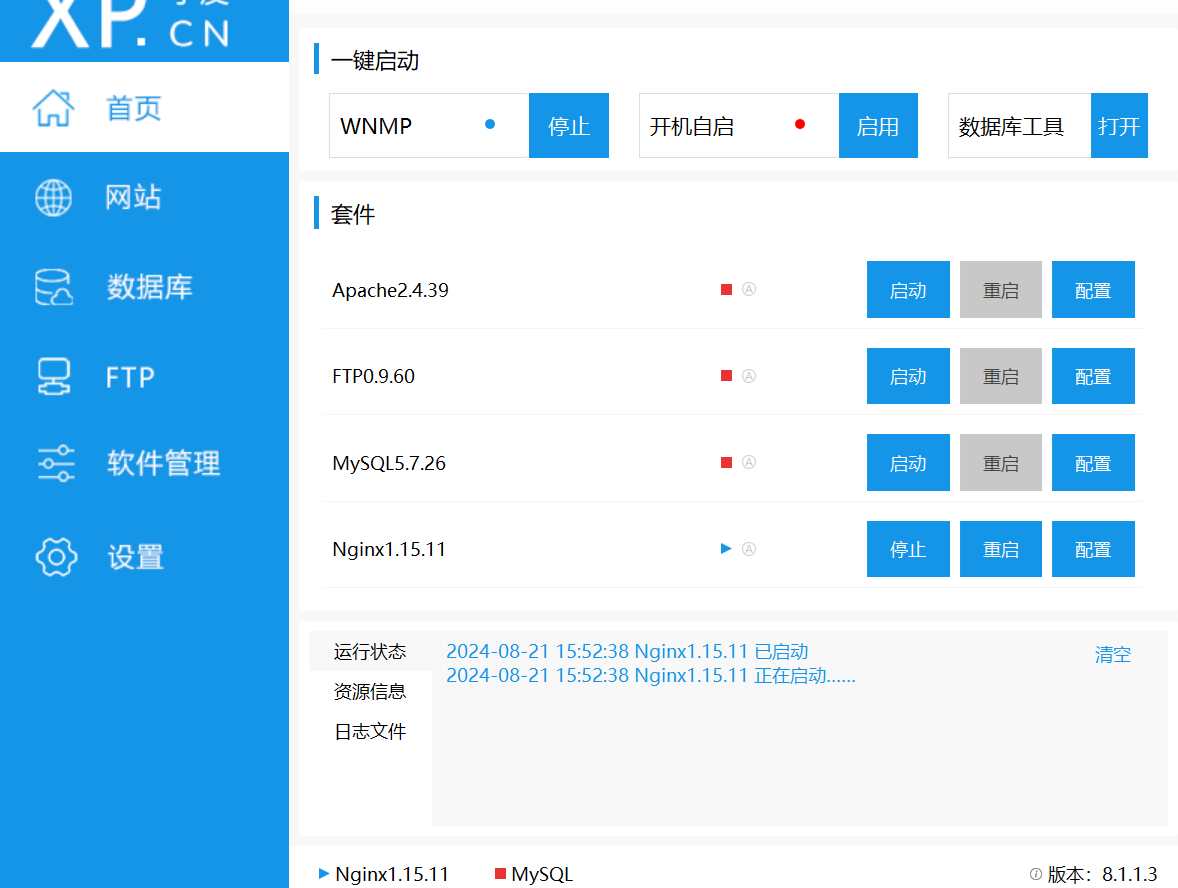The image size is (1178, 888).
Task: Restart Nginx1.15.11 with 重启
Action: [x=1001, y=549]
